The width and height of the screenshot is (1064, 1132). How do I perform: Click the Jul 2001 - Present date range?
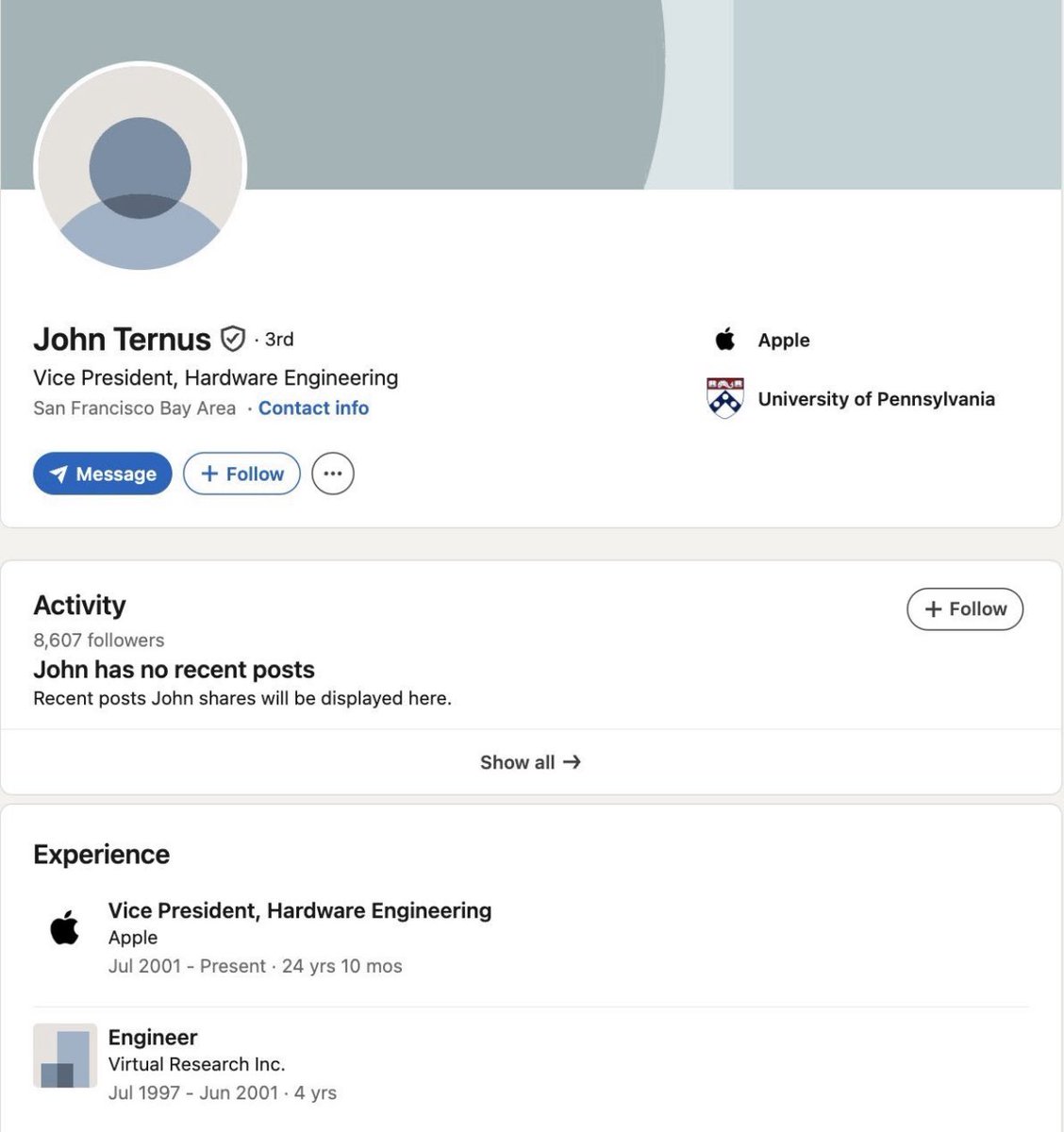pyautogui.click(x=187, y=966)
